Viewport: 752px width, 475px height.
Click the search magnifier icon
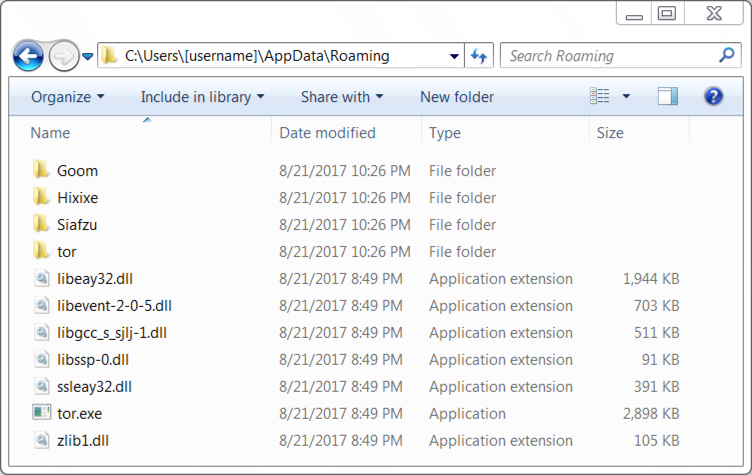pos(727,55)
